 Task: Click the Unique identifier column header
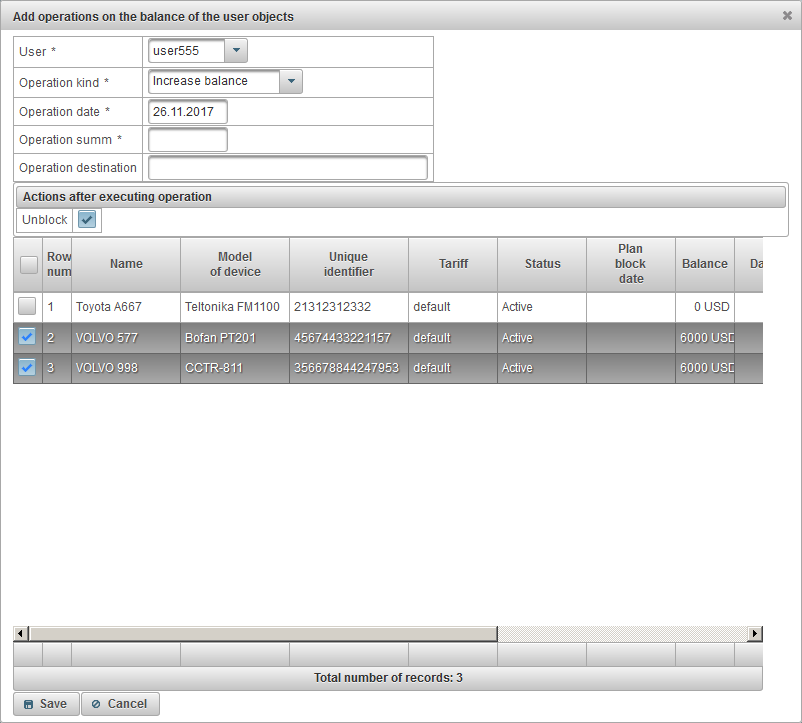pyautogui.click(x=348, y=264)
